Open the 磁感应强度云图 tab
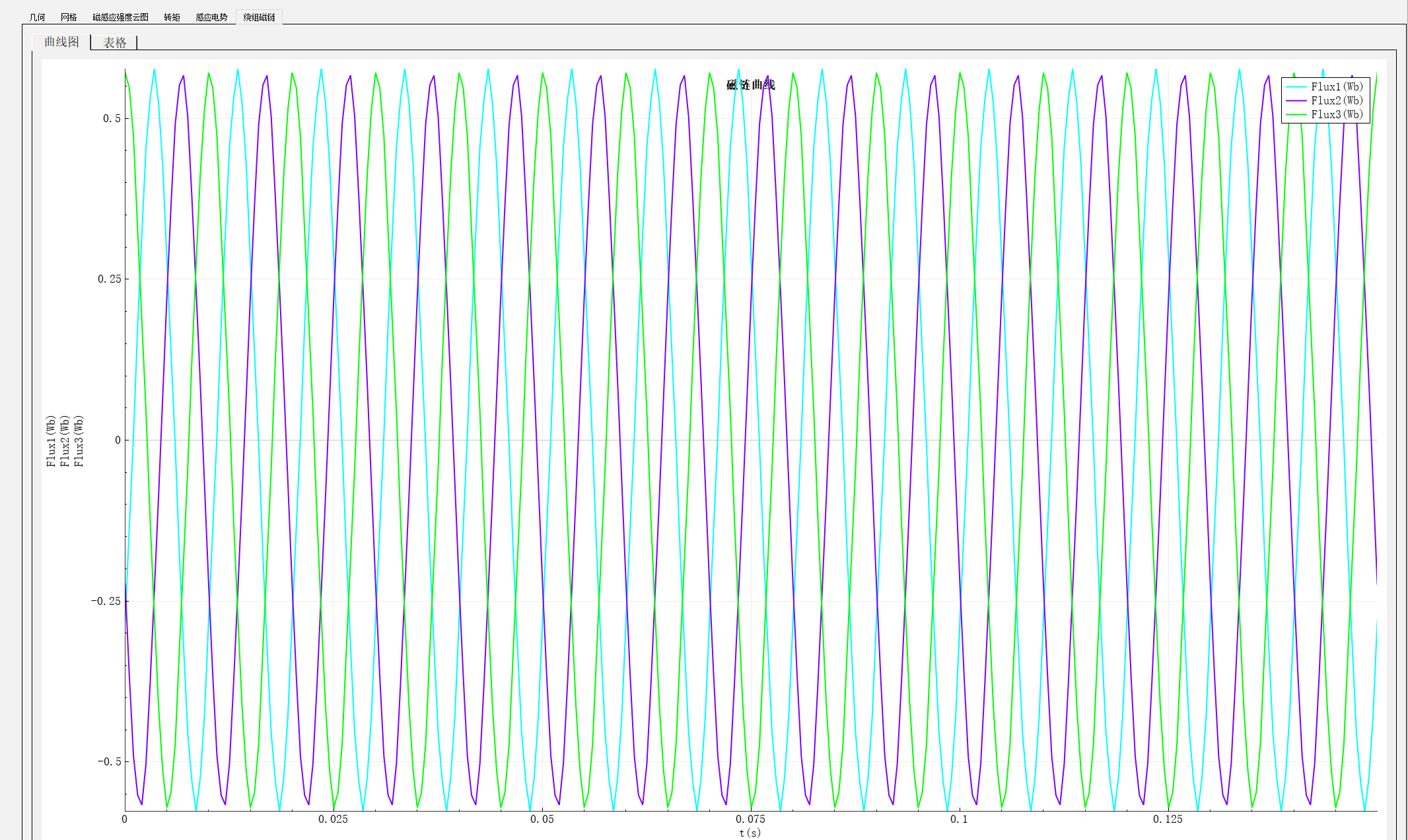1408x840 pixels. tap(120, 17)
